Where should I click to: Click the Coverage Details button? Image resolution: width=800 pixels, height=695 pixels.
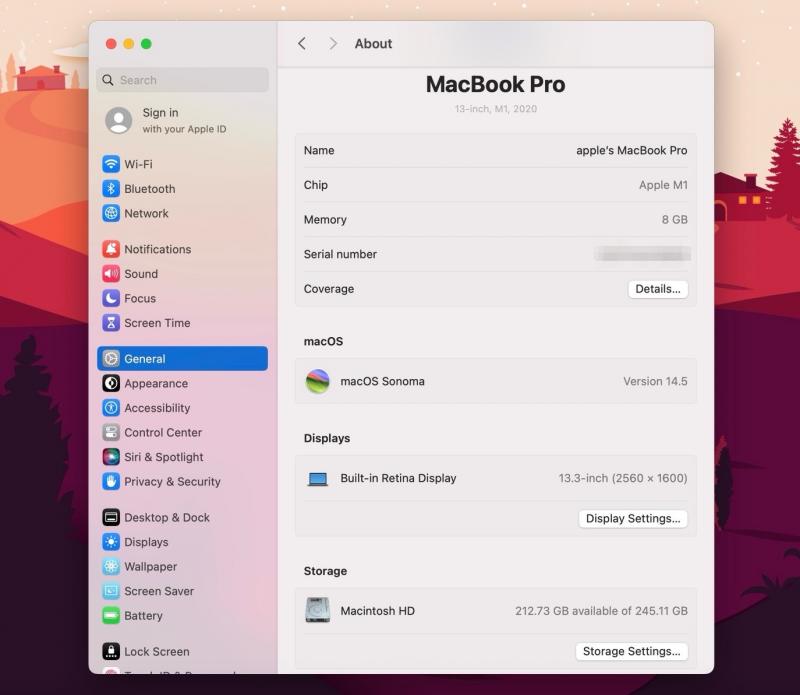[658, 289]
